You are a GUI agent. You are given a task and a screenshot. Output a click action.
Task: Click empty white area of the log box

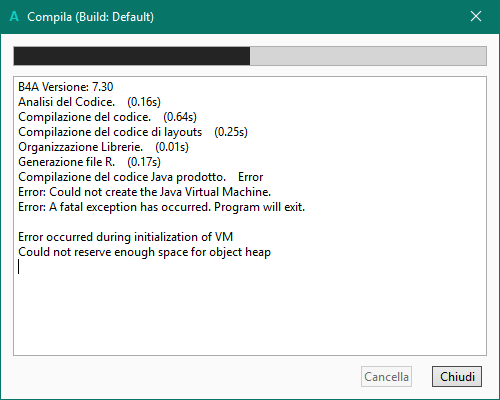point(250,313)
